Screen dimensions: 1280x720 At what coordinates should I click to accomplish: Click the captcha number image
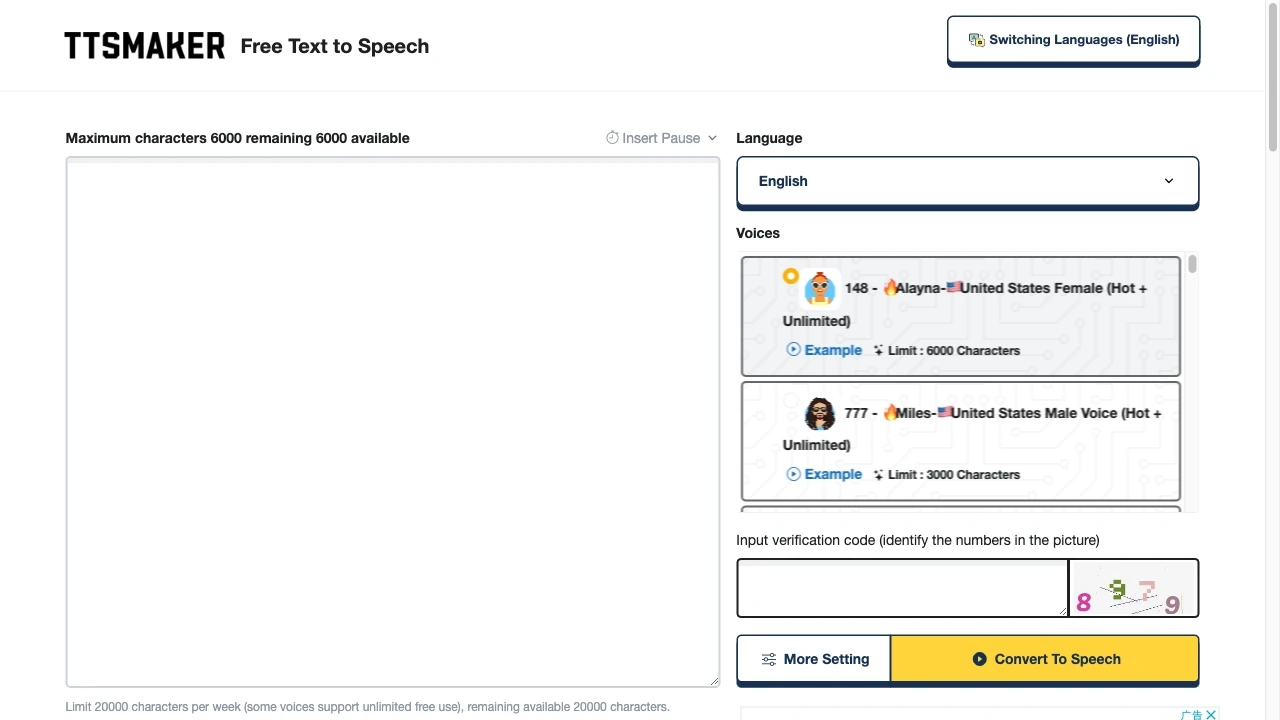pos(1134,588)
